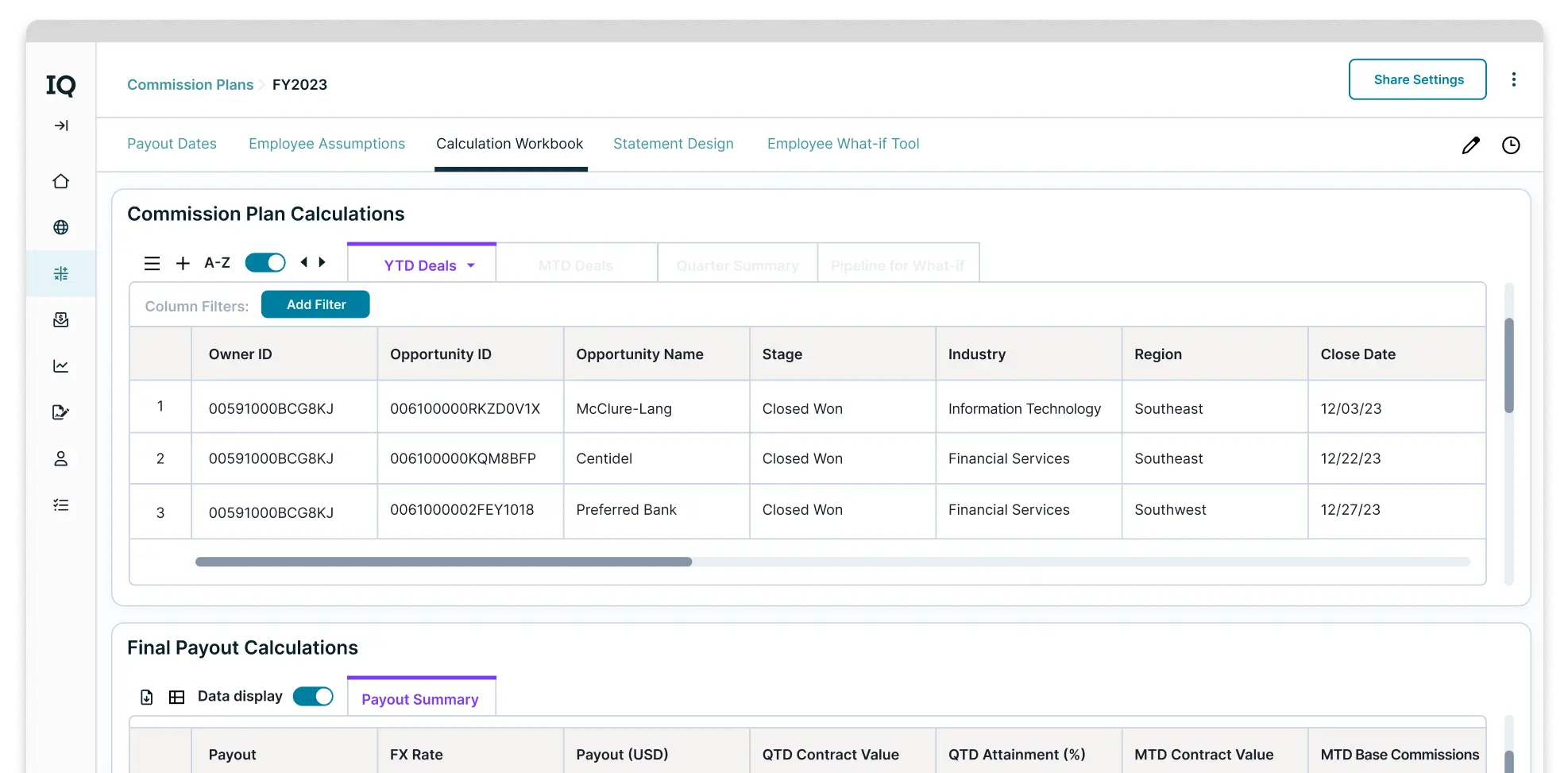Switch to the Statement Design tab
The image size is (1568, 773).
click(673, 144)
